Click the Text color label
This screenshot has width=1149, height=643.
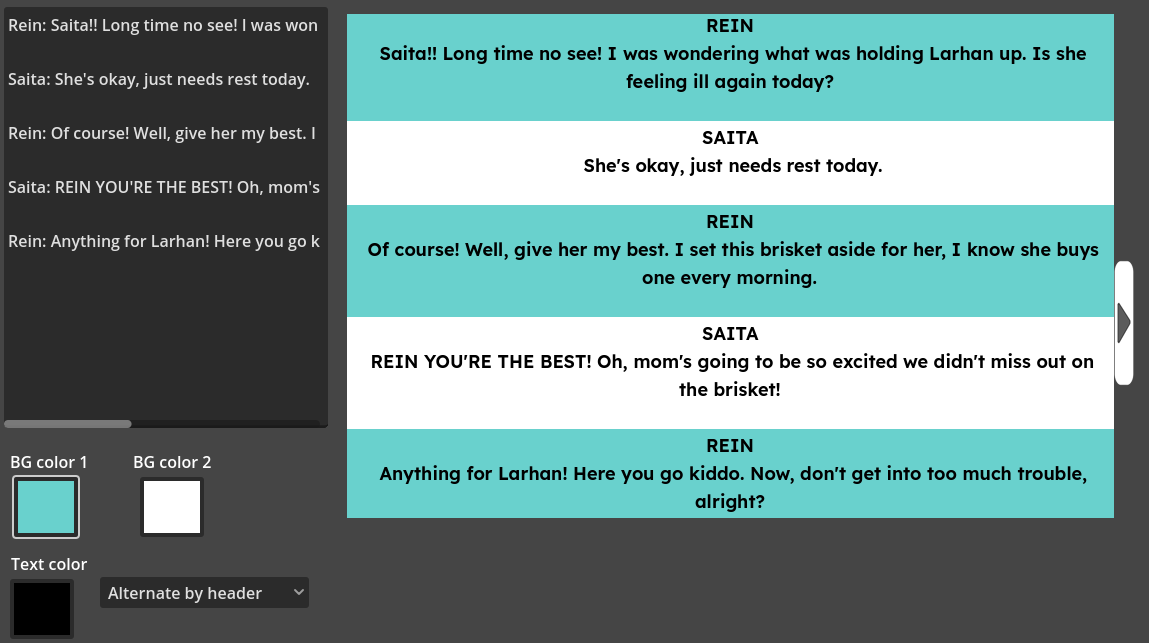49,564
